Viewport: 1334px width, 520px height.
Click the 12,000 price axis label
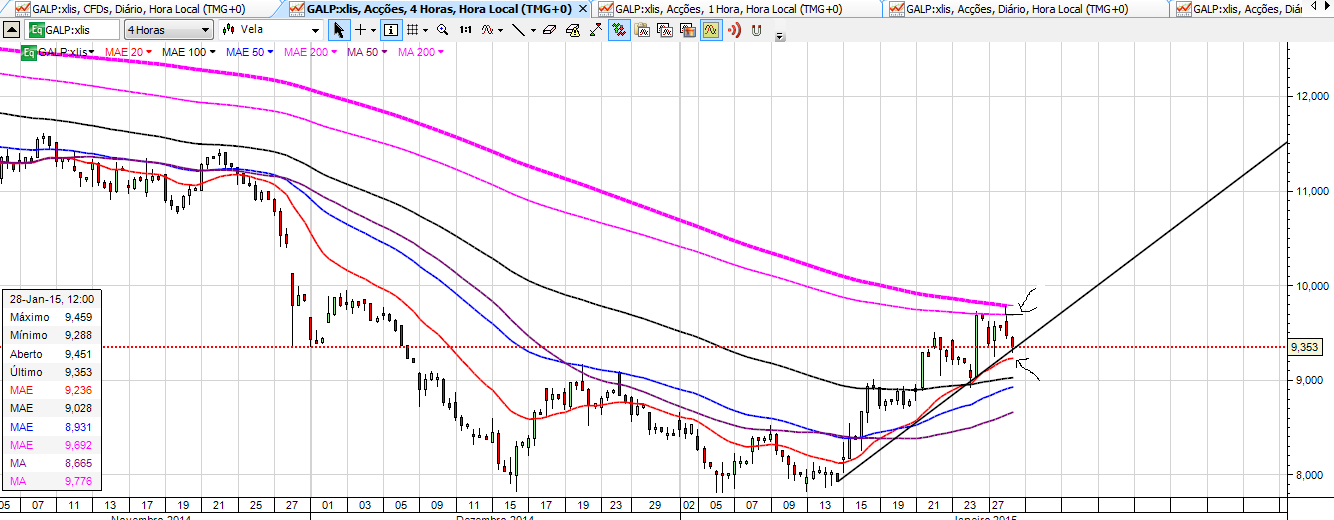point(1310,96)
